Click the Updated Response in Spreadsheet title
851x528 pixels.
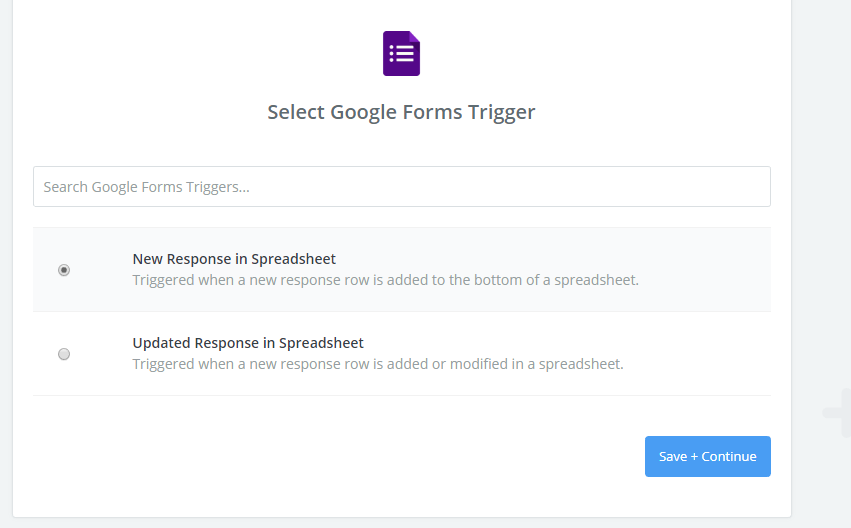[248, 343]
